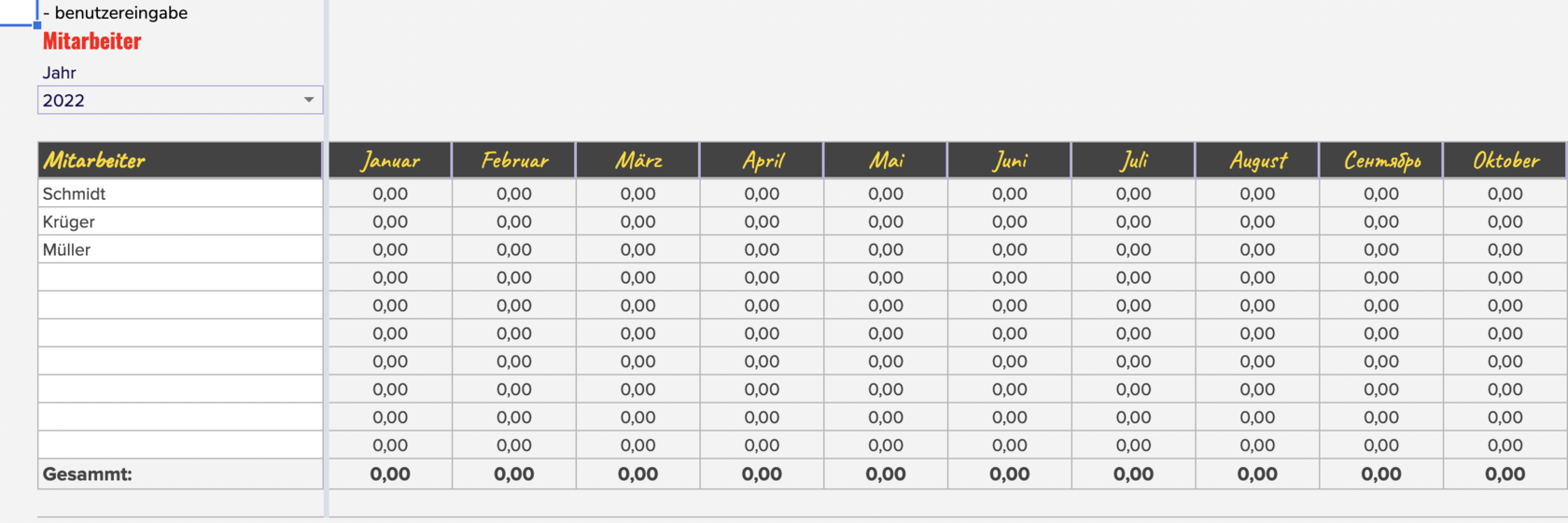Click Krüger's April value cell
The width and height of the screenshot is (1568, 523).
[762, 221]
